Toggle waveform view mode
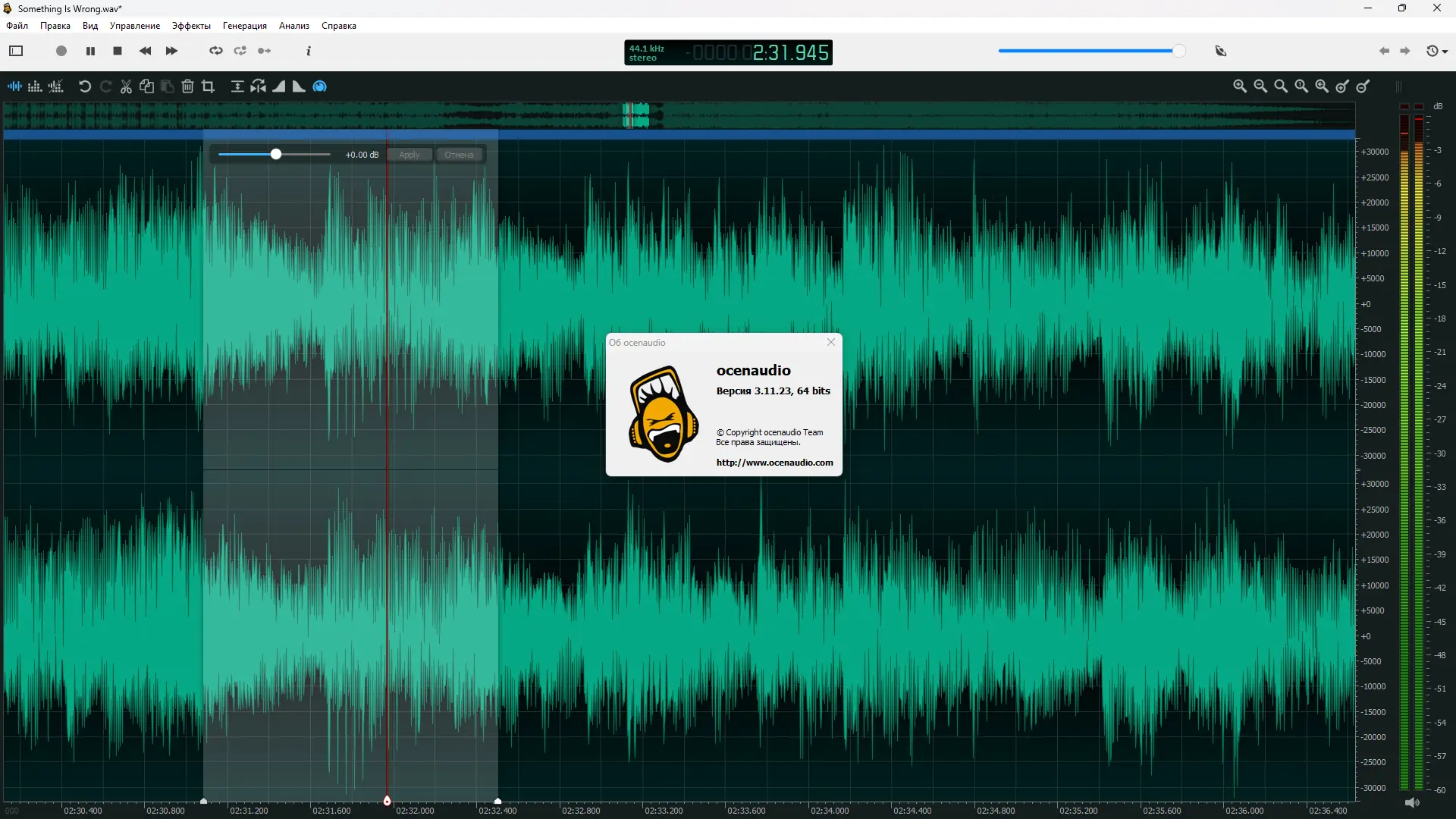Image resolution: width=1456 pixels, height=819 pixels. (x=14, y=86)
